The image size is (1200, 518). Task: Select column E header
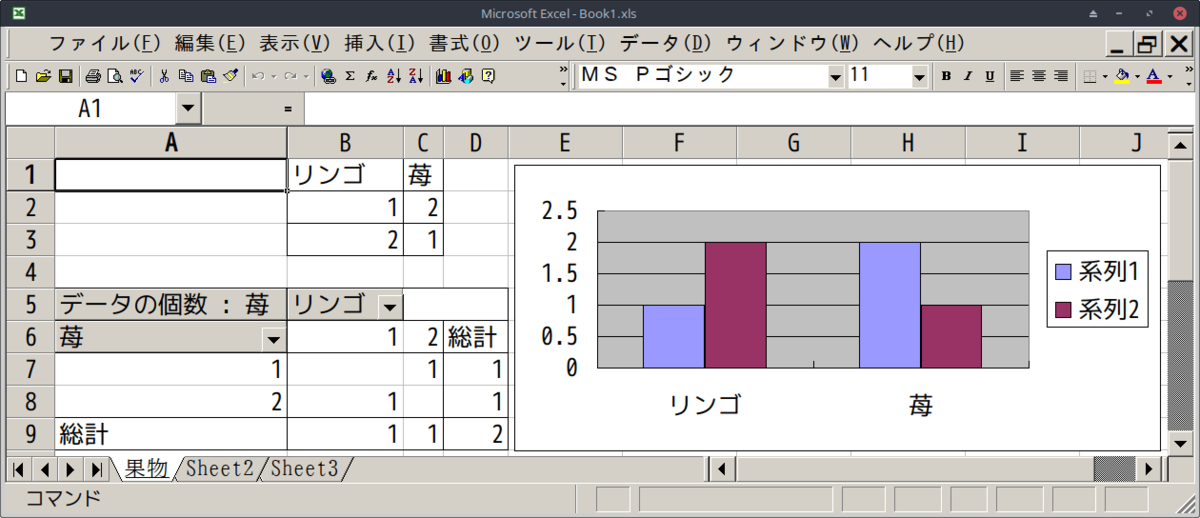pyautogui.click(x=565, y=142)
